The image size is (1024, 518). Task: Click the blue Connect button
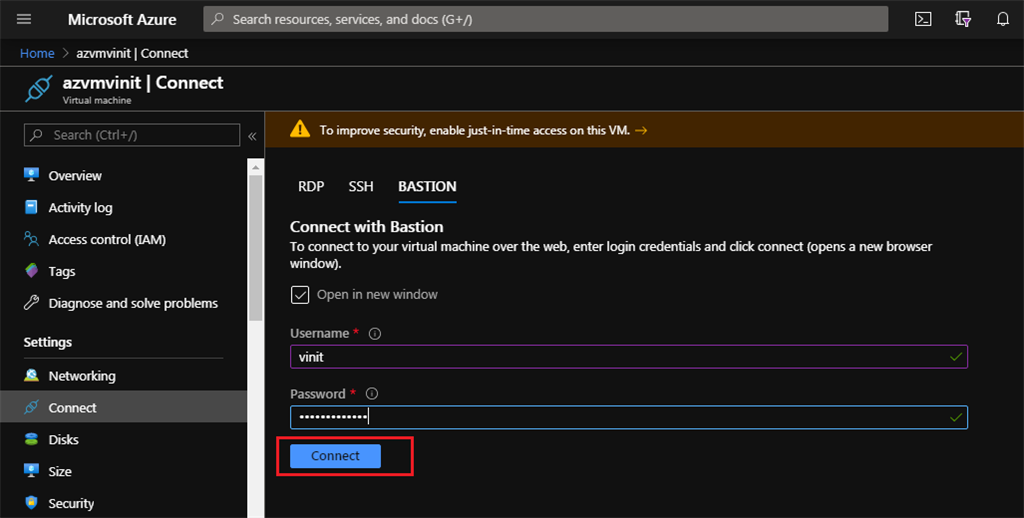click(x=335, y=456)
